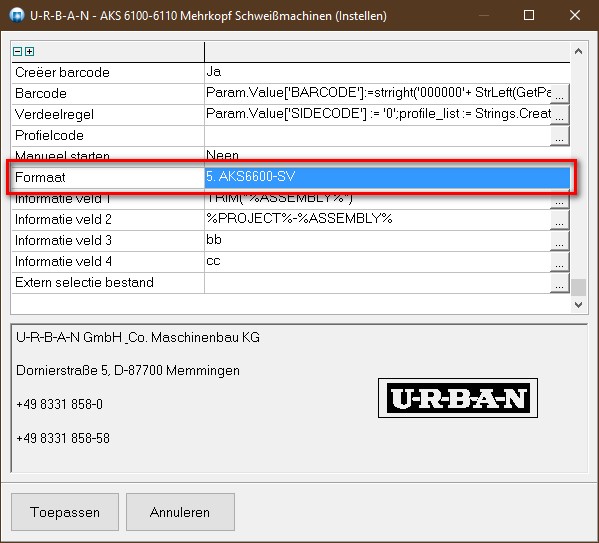Screen dimensions: 599x543
Task: Open the Barcode expression editor ellipsis button
Action: (560, 94)
